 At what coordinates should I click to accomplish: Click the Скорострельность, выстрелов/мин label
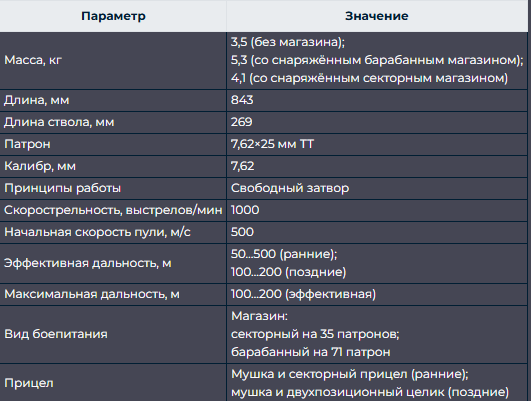pos(113,210)
